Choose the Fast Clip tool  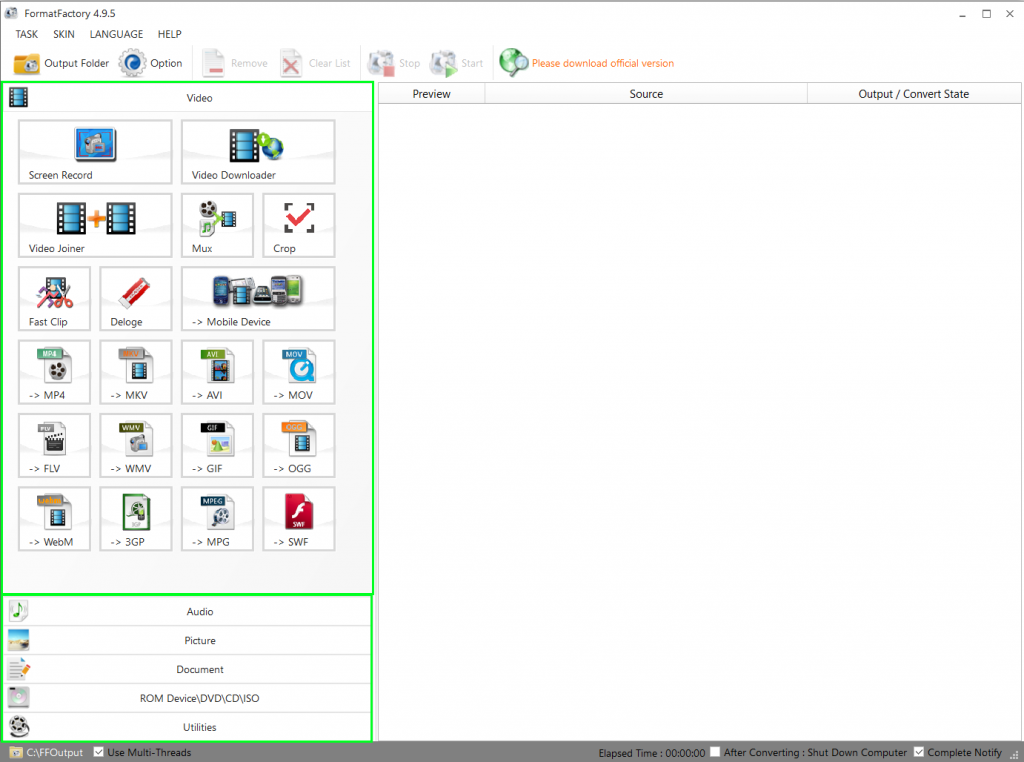pos(54,298)
